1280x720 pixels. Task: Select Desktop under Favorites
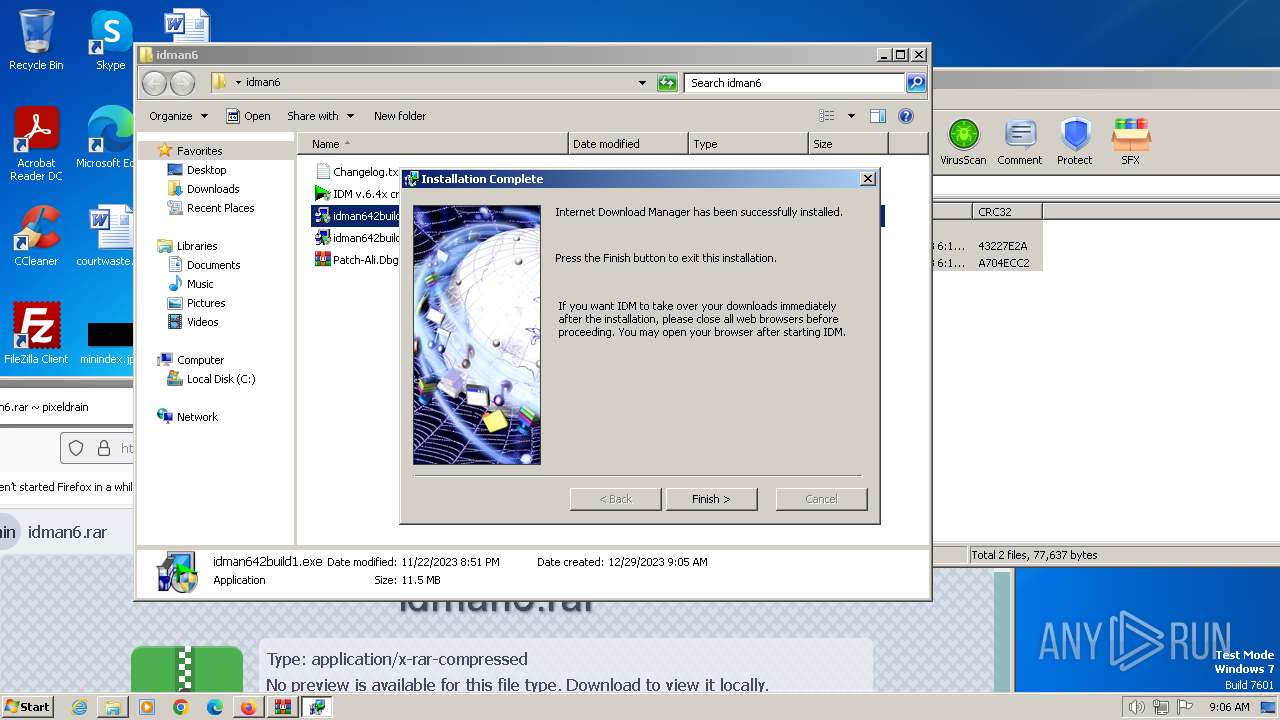tap(206, 170)
